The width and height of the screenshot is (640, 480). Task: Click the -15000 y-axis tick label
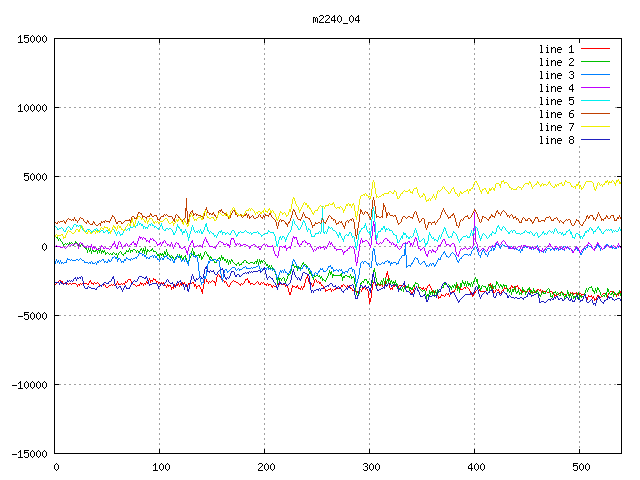(x=29, y=453)
